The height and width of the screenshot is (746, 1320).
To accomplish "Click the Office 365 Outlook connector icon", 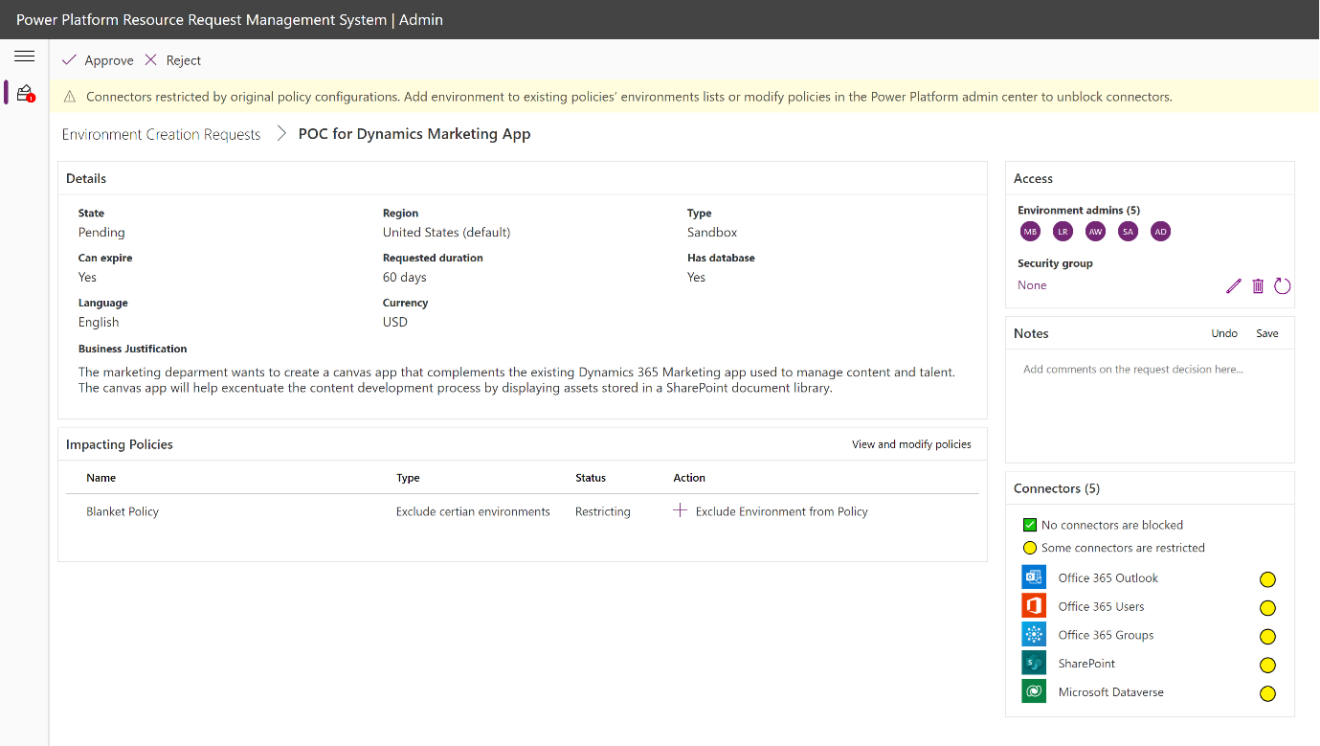I will pyautogui.click(x=1033, y=577).
